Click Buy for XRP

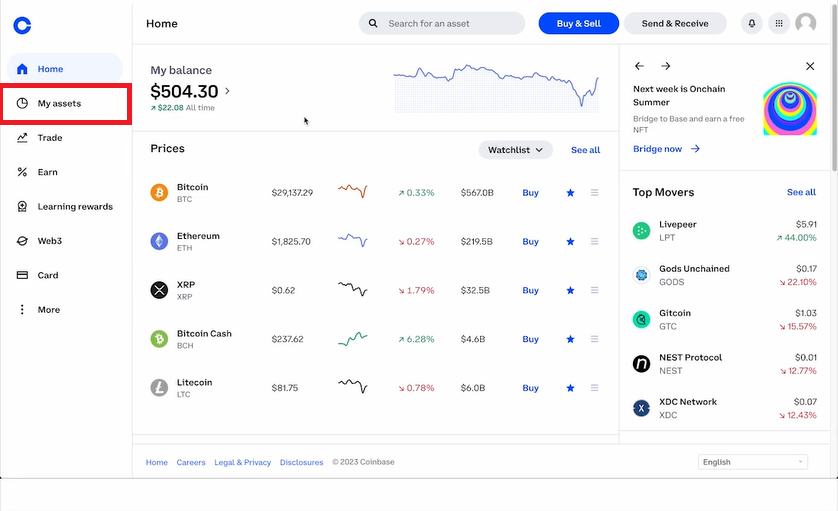[530, 290]
